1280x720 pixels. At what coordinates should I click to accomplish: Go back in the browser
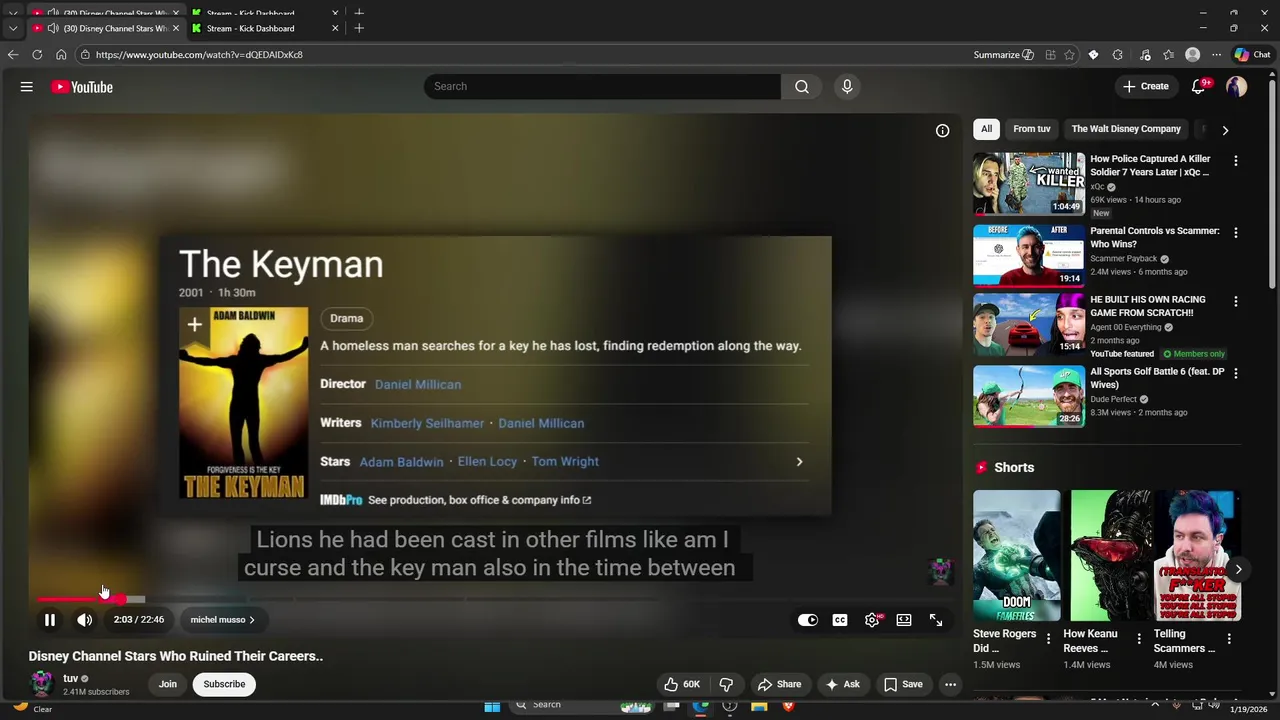click(13, 54)
